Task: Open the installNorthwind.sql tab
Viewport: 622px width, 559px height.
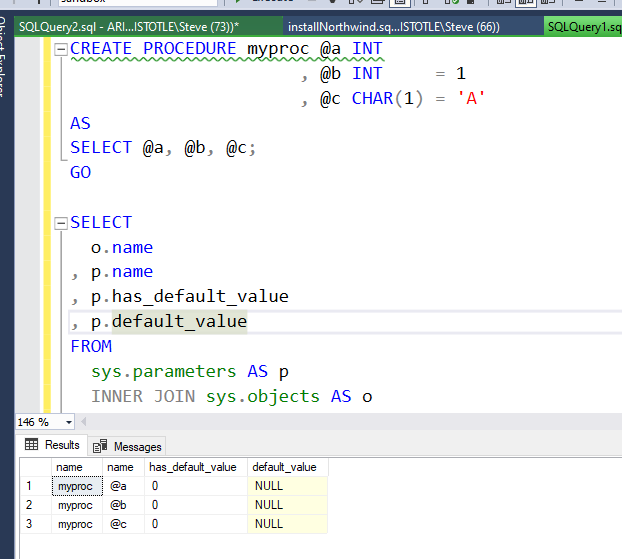Action: coord(393,27)
